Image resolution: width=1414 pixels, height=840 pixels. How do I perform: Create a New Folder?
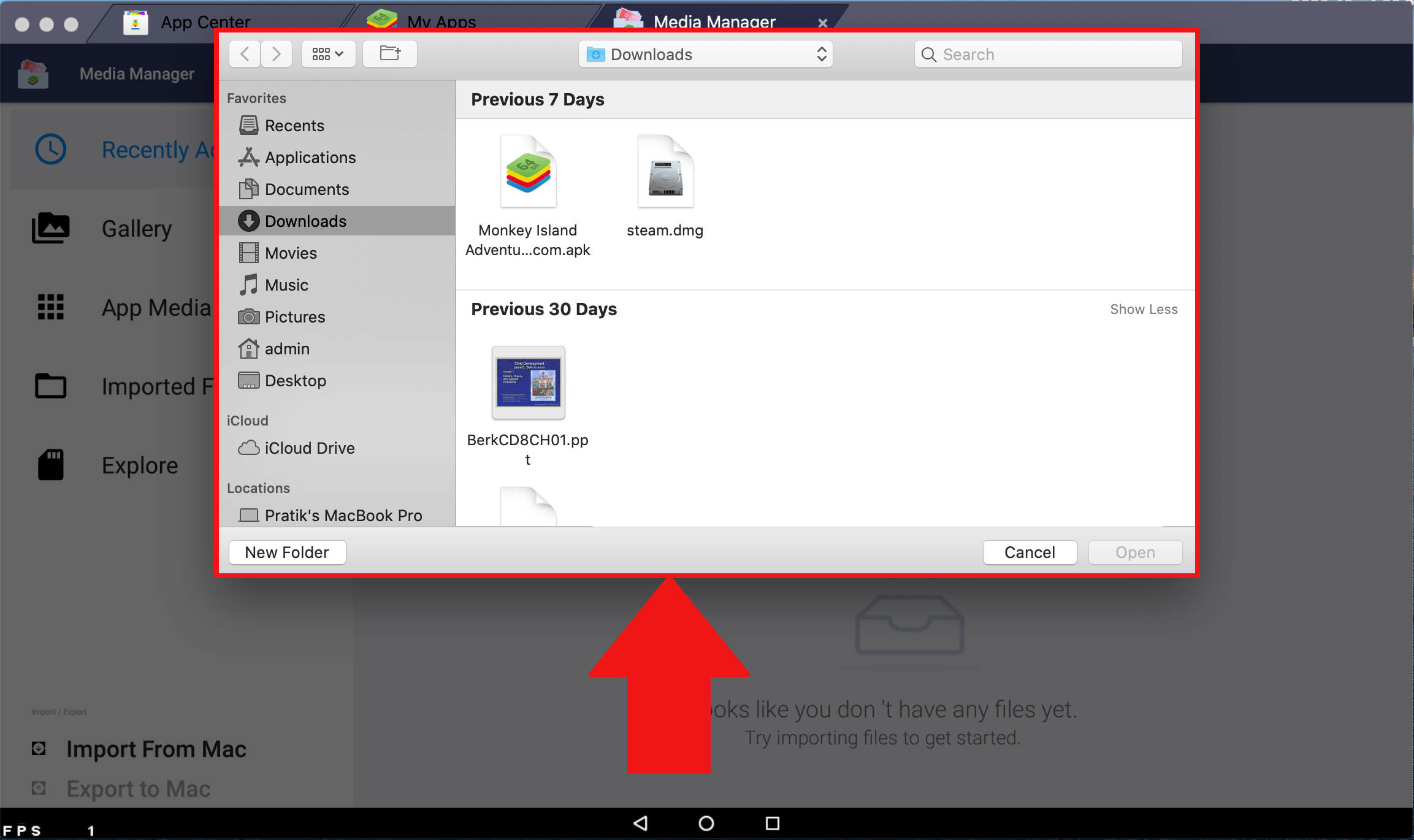point(287,552)
